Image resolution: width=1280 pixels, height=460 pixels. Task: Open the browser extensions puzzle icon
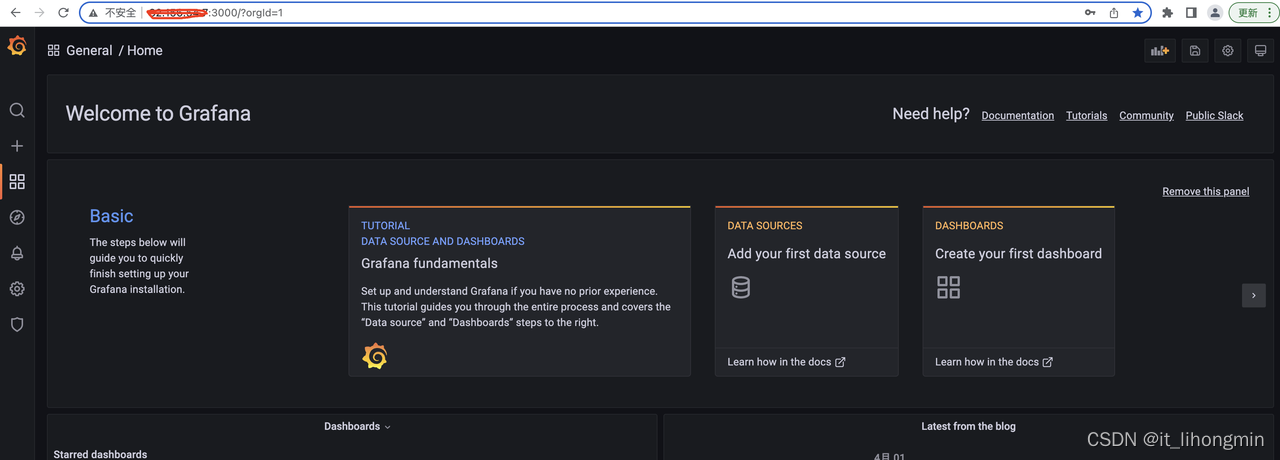(1167, 13)
